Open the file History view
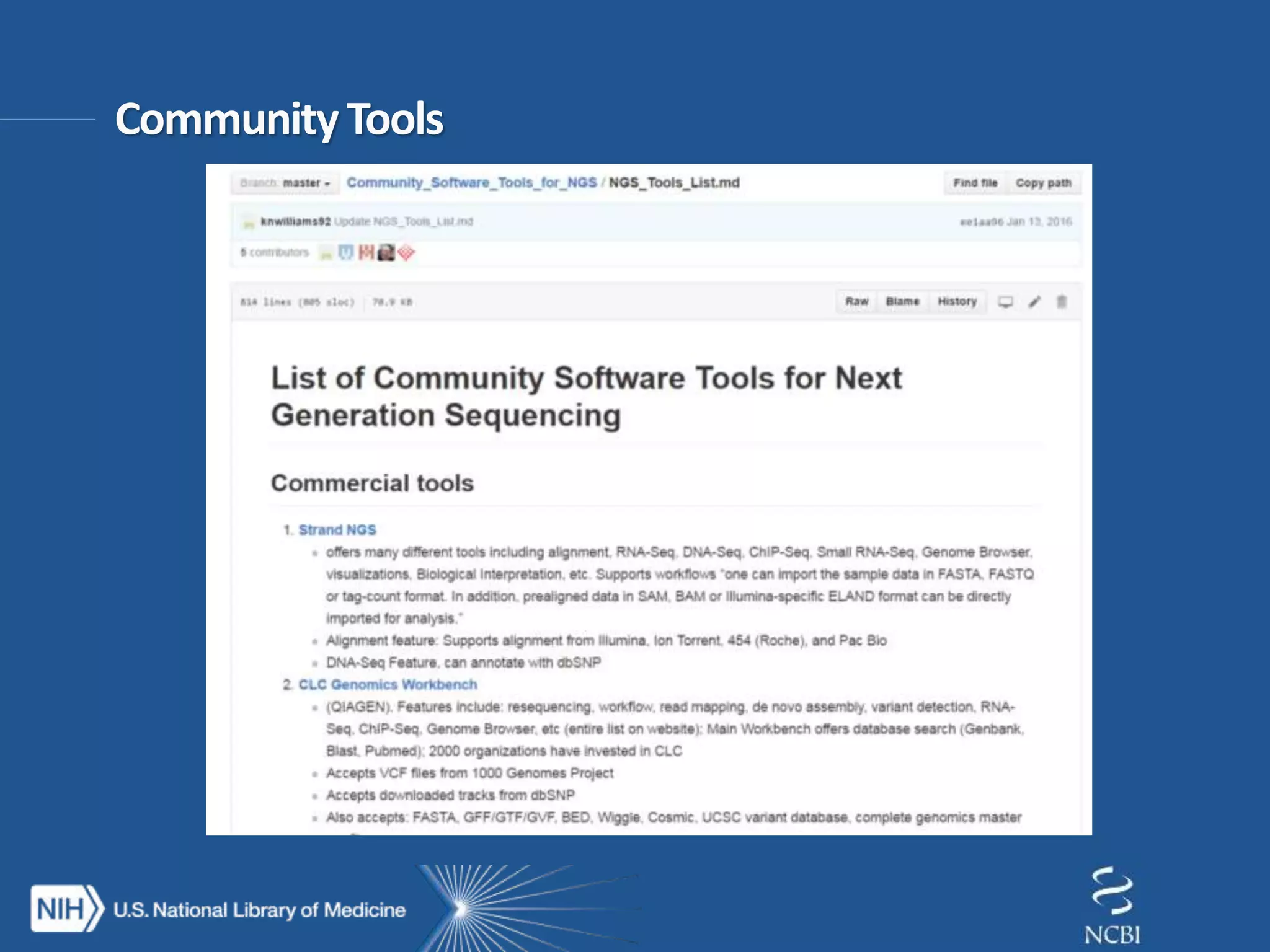 [957, 301]
